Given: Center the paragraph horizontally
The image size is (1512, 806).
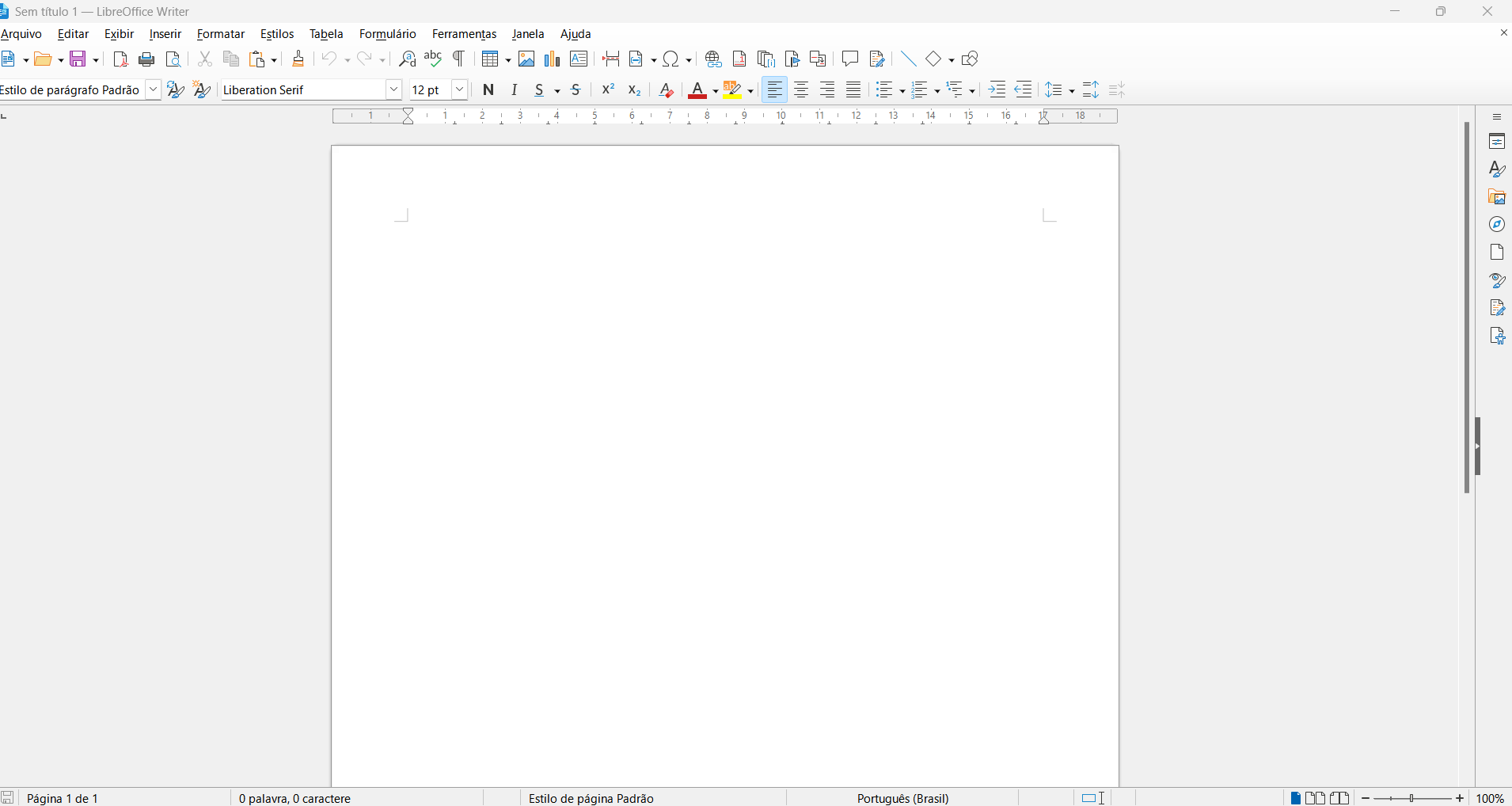Looking at the screenshot, I should (x=801, y=90).
